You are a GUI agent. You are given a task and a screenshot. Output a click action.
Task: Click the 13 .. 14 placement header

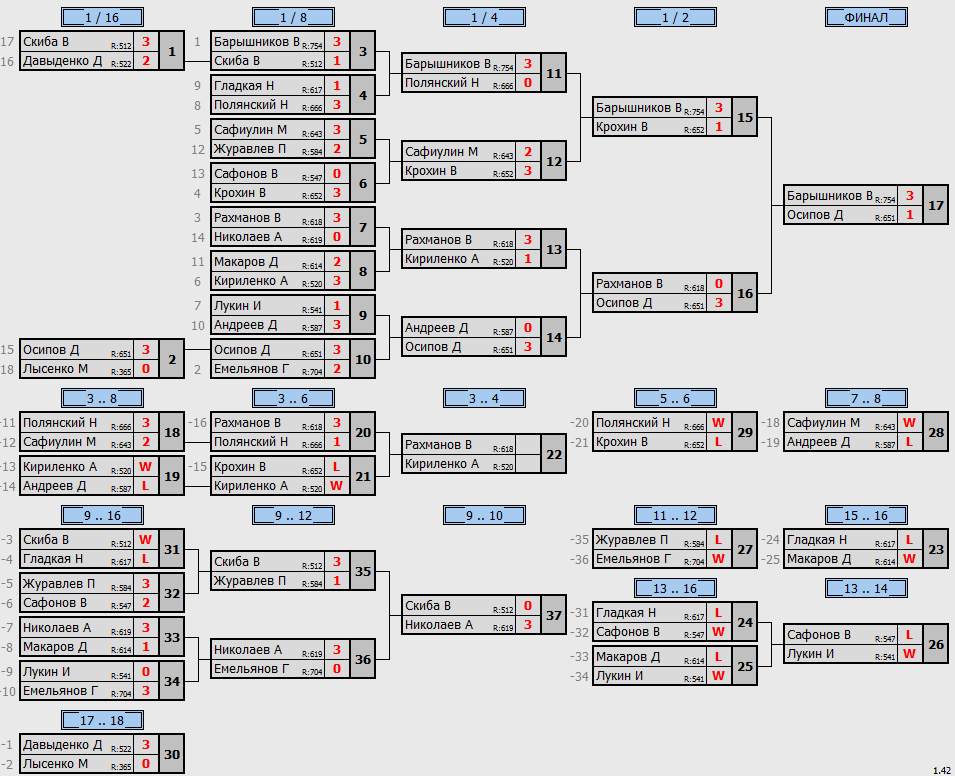point(866,588)
